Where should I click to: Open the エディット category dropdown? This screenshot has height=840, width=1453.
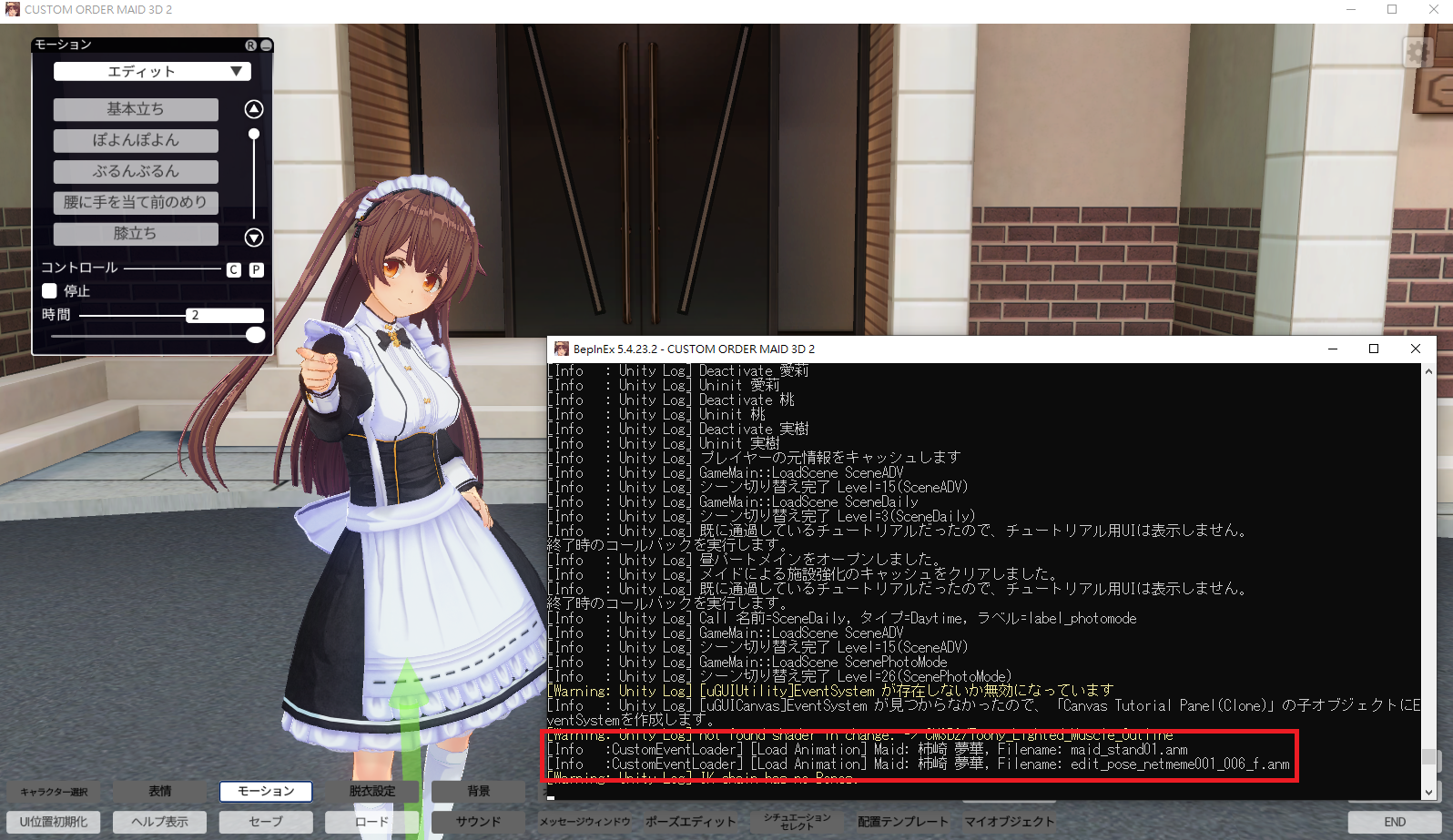[x=152, y=71]
